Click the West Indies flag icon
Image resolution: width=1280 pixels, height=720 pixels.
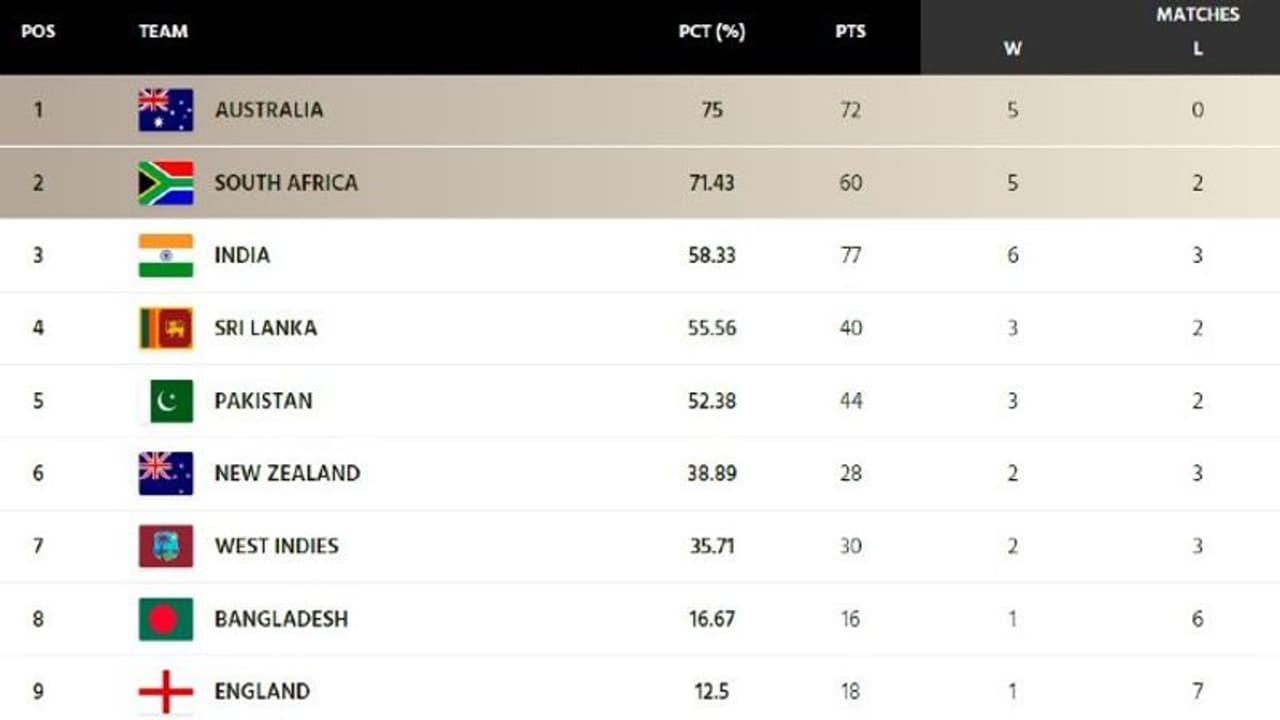point(165,546)
